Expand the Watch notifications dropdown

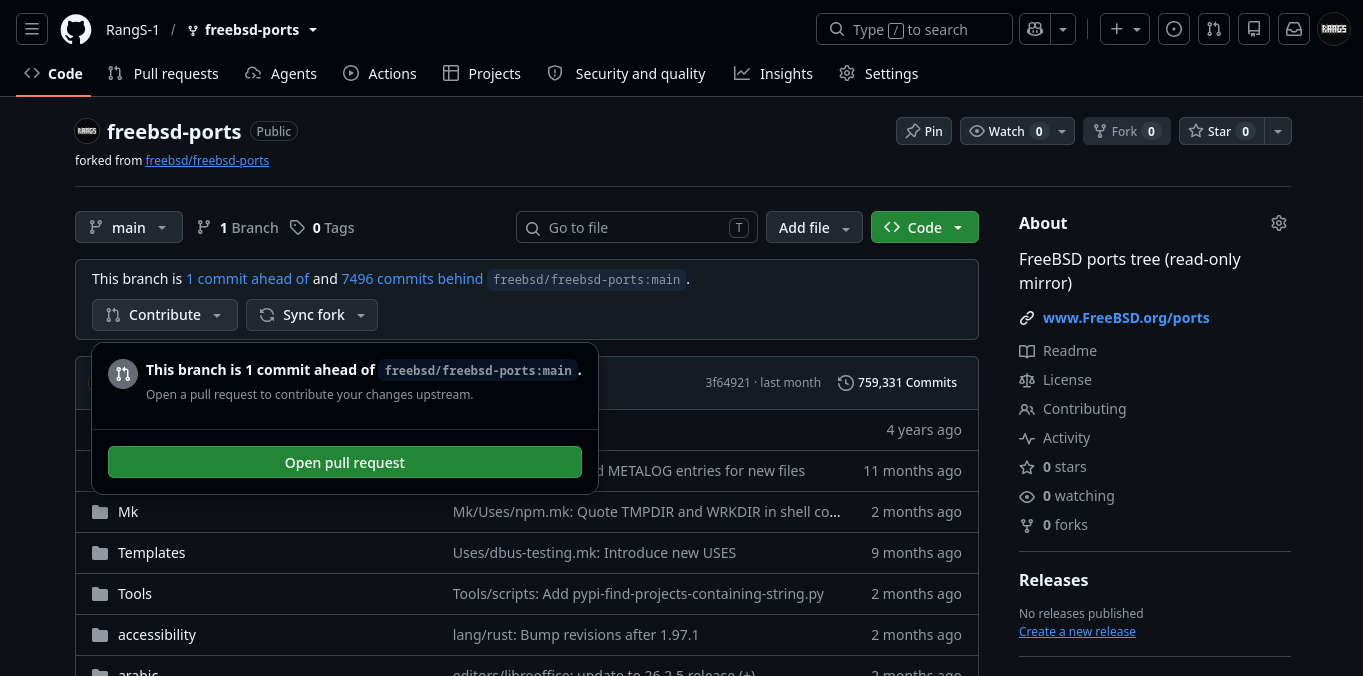1064,131
